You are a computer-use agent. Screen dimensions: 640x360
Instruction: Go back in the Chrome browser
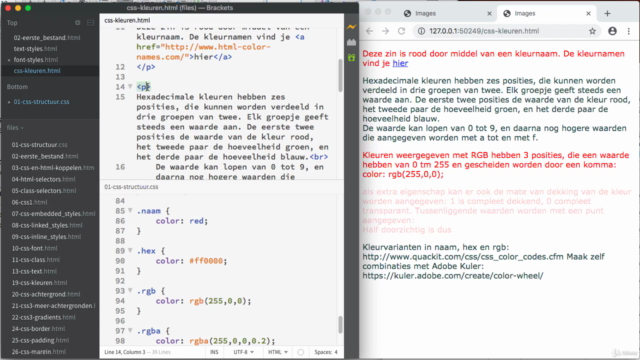point(369,31)
